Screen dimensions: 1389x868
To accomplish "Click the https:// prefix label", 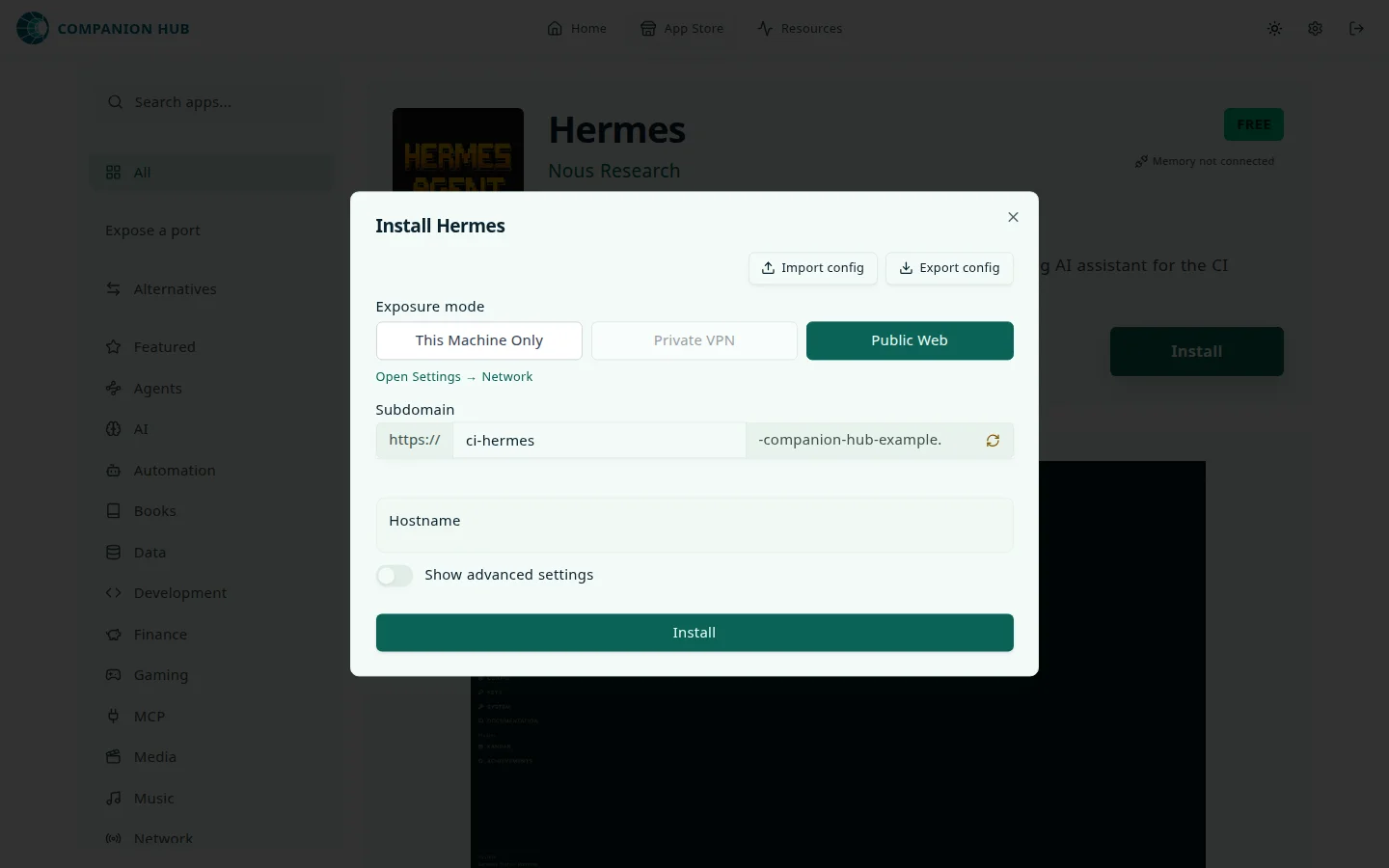I will click(x=415, y=440).
